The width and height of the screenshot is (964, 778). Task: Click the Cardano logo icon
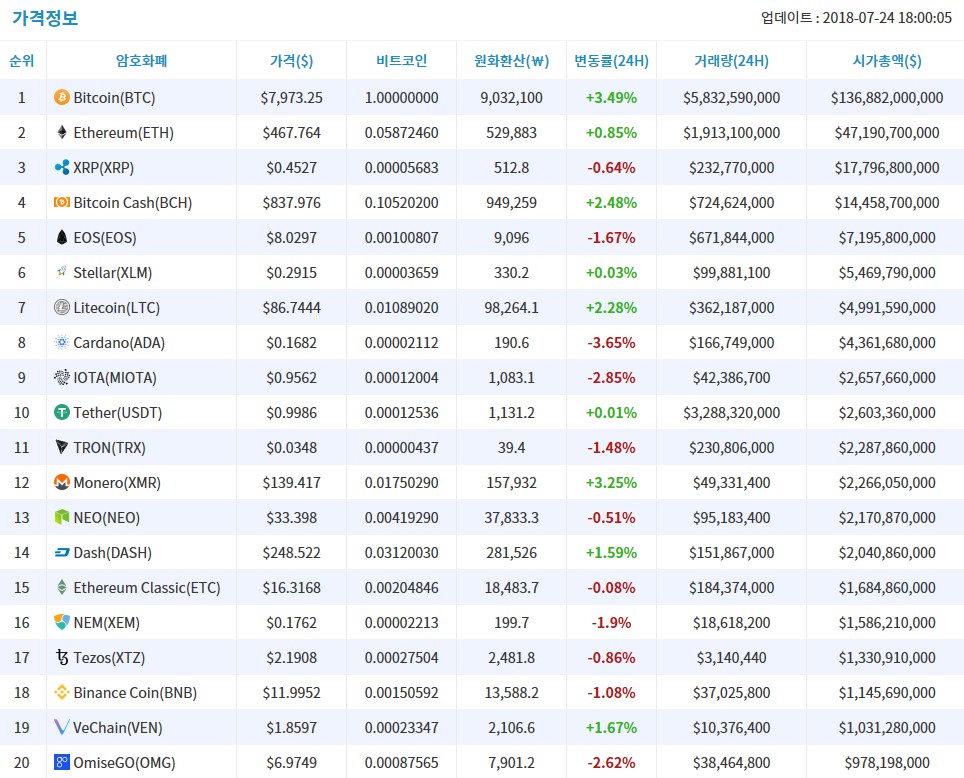click(61, 343)
